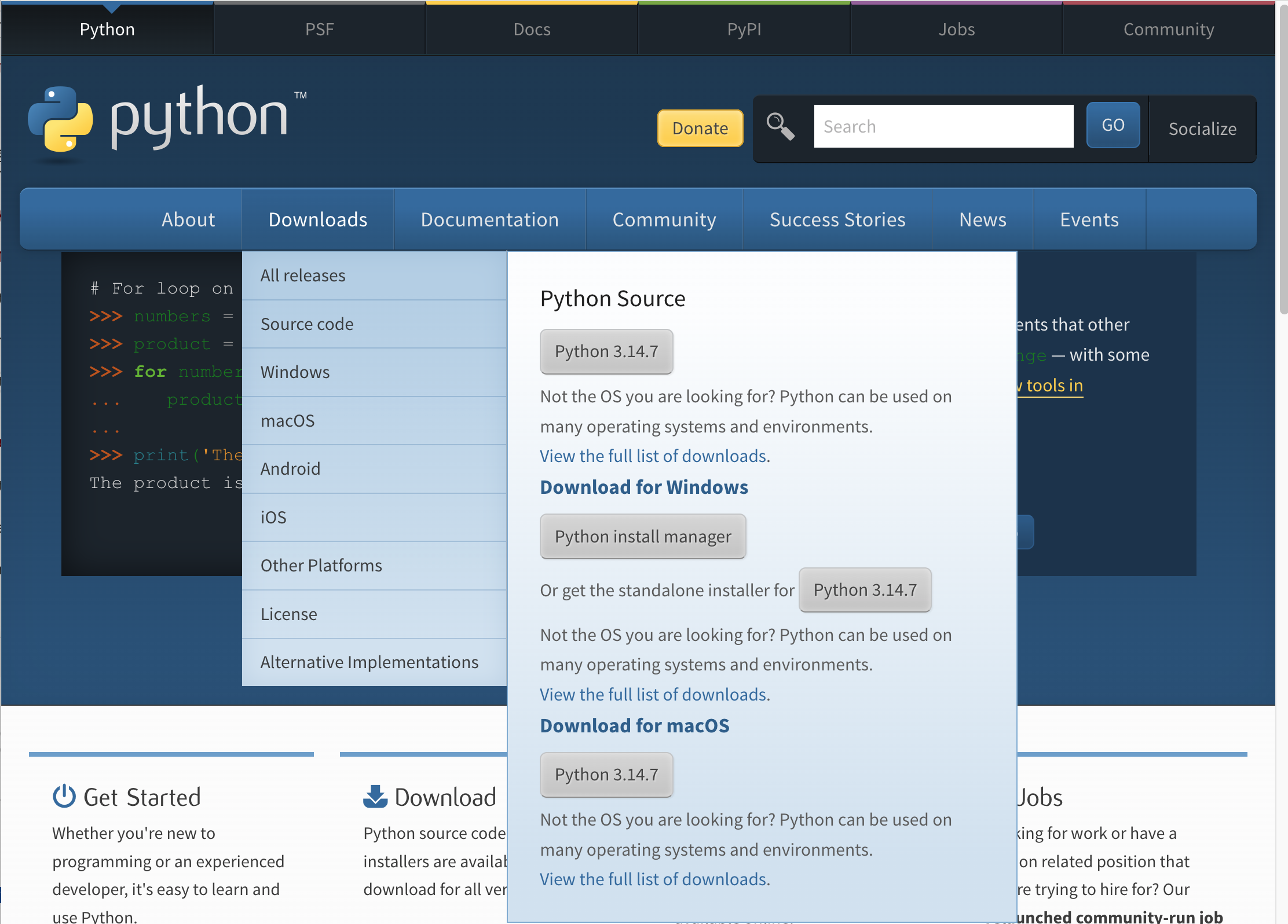This screenshot has width=1288, height=924.
Task: Click the Python logo icon
Action: [x=61, y=119]
